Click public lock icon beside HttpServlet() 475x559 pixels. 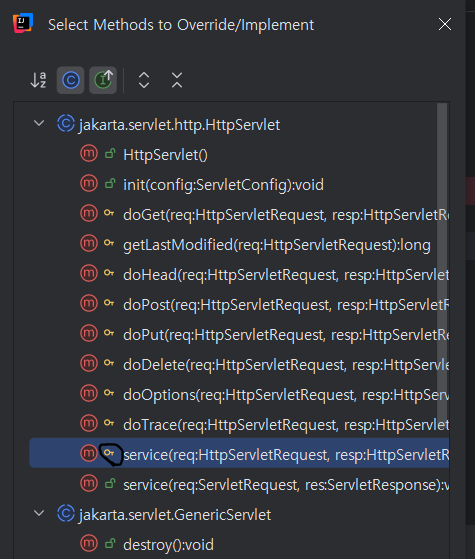[110, 154]
